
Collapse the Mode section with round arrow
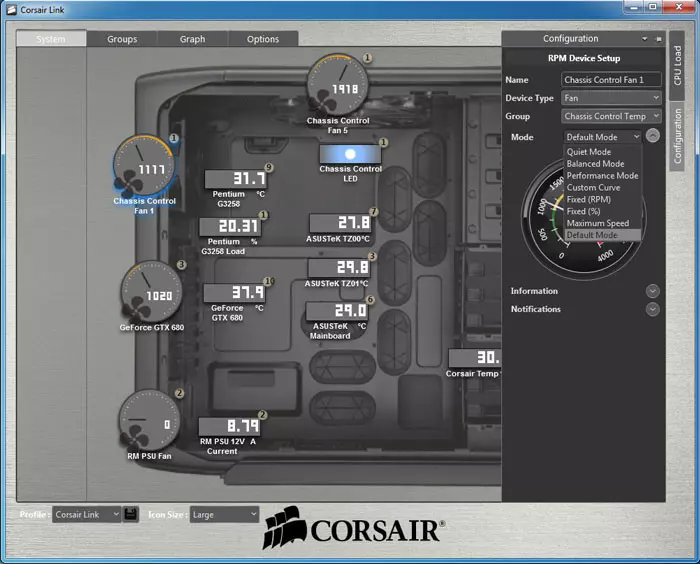[x=653, y=136]
